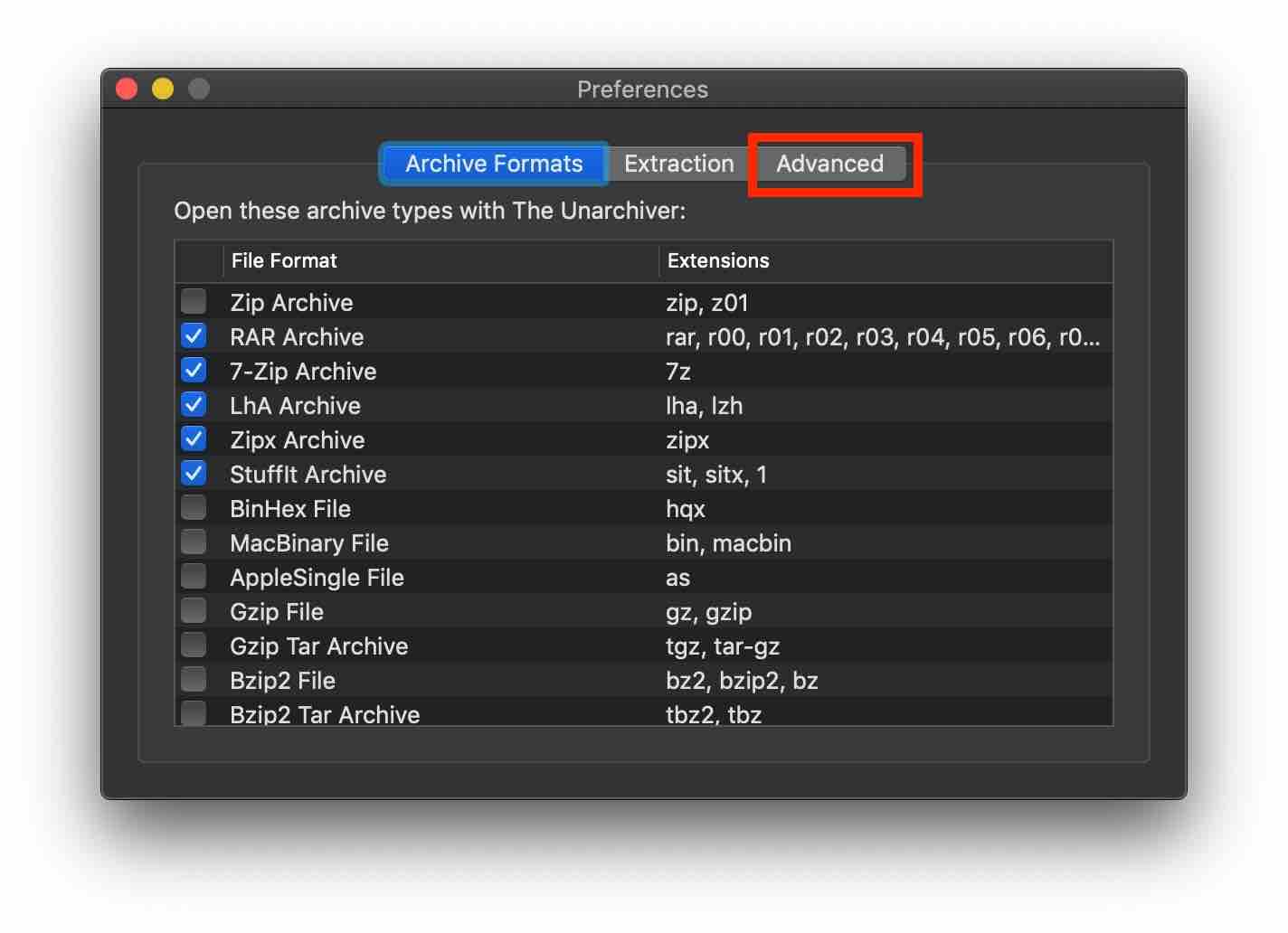
Task: Click the '7z' extension cell
Action: [678, 372]
